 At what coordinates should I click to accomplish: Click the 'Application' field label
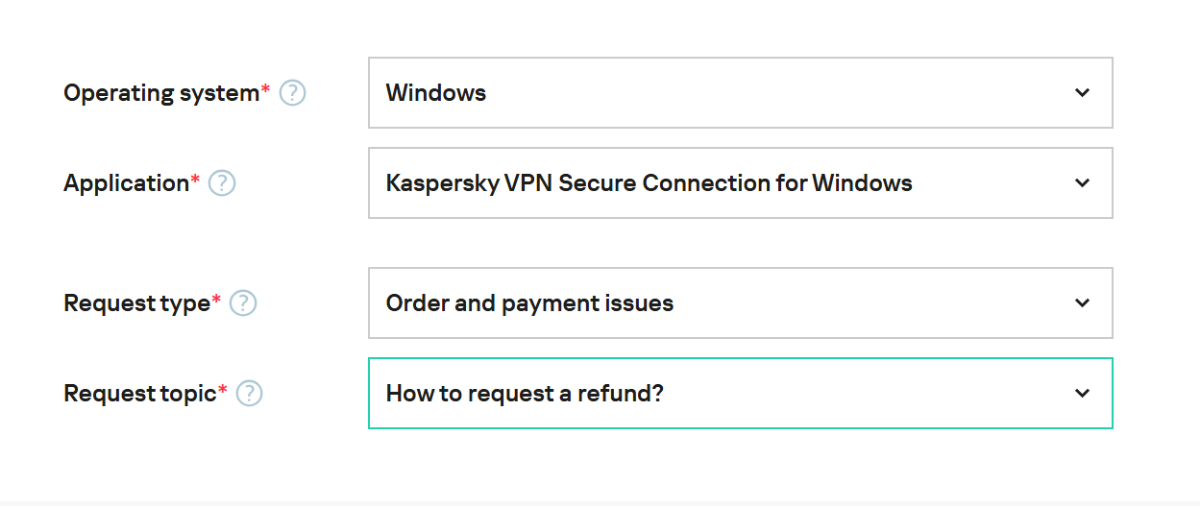126,183
